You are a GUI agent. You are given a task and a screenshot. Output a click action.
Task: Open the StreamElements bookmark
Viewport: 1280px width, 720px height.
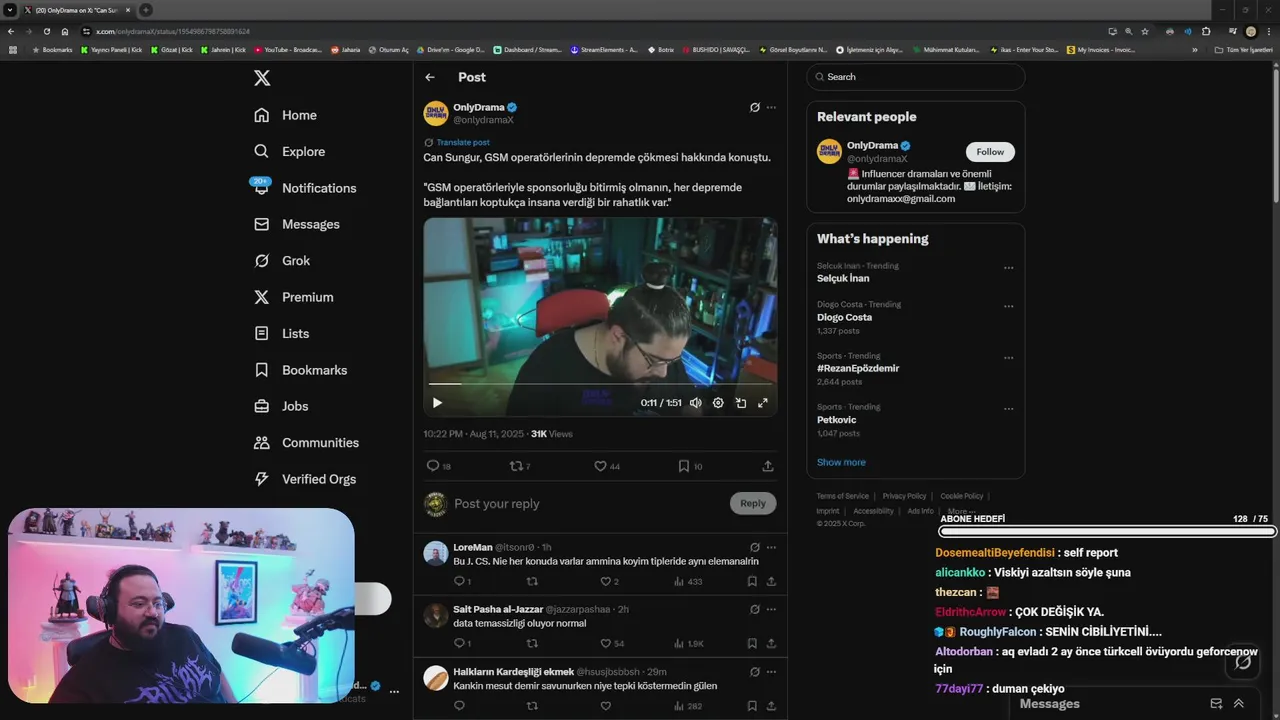pyautogui.click(x=604, y=49)
